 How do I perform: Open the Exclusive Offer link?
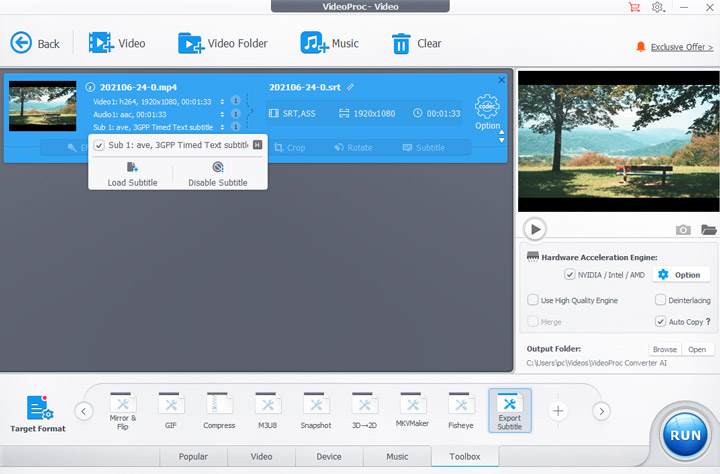(x=682, y=47)
